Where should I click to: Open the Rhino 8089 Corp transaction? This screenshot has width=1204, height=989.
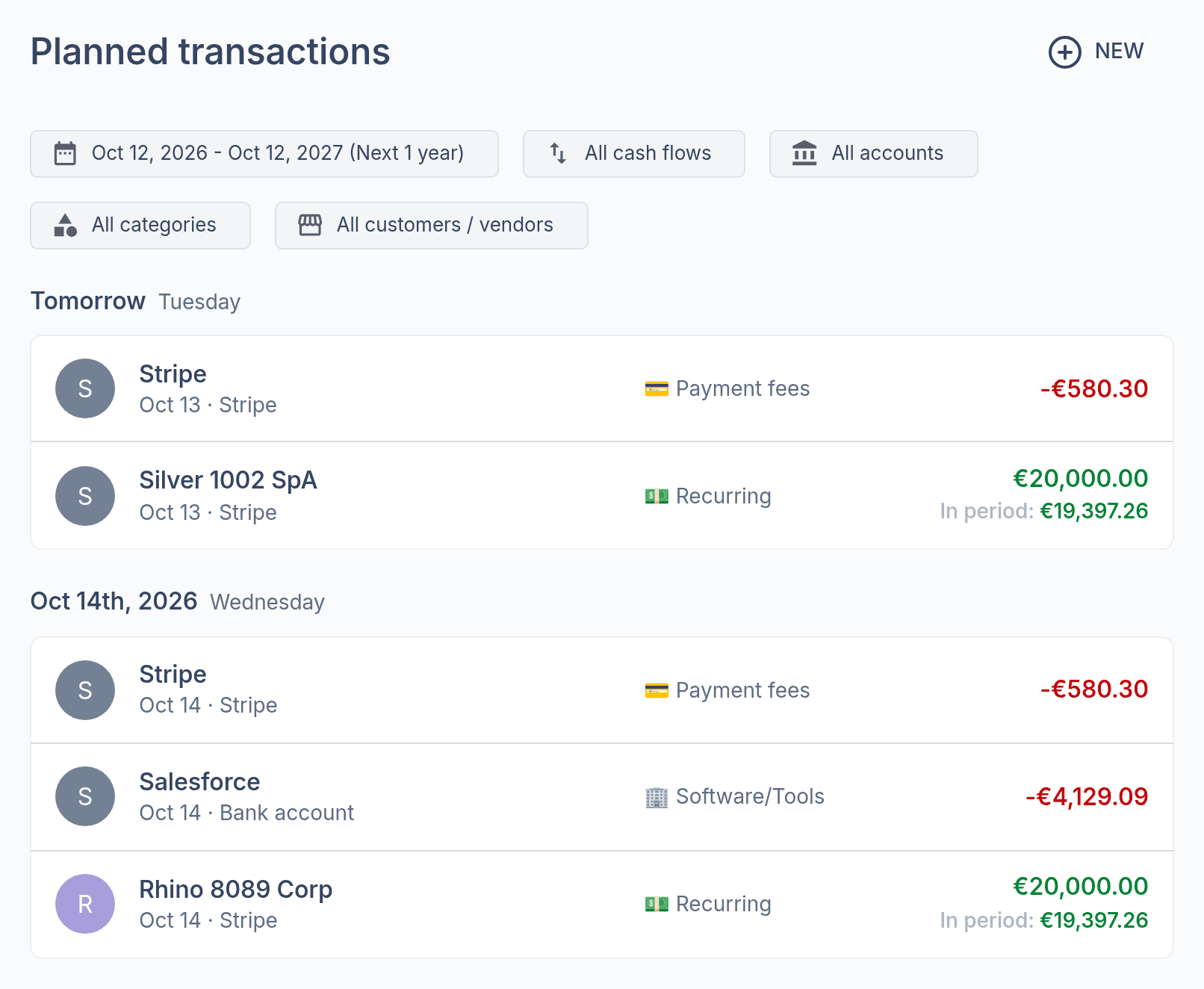(602, 905)
